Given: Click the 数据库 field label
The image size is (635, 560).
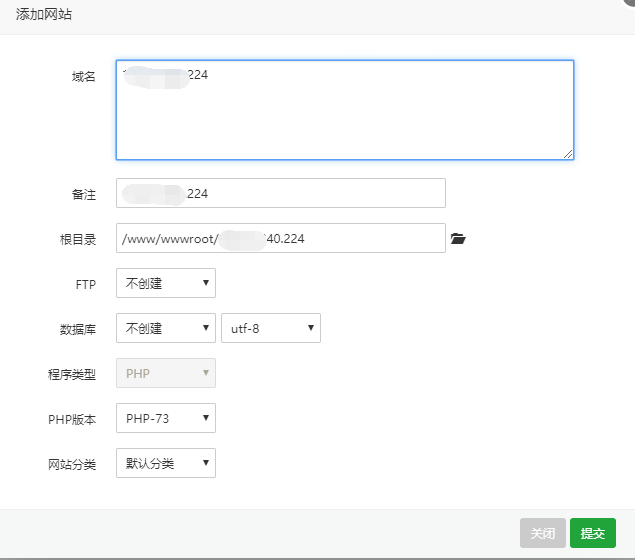Looking at the screenshot, I should pos(77,329).
